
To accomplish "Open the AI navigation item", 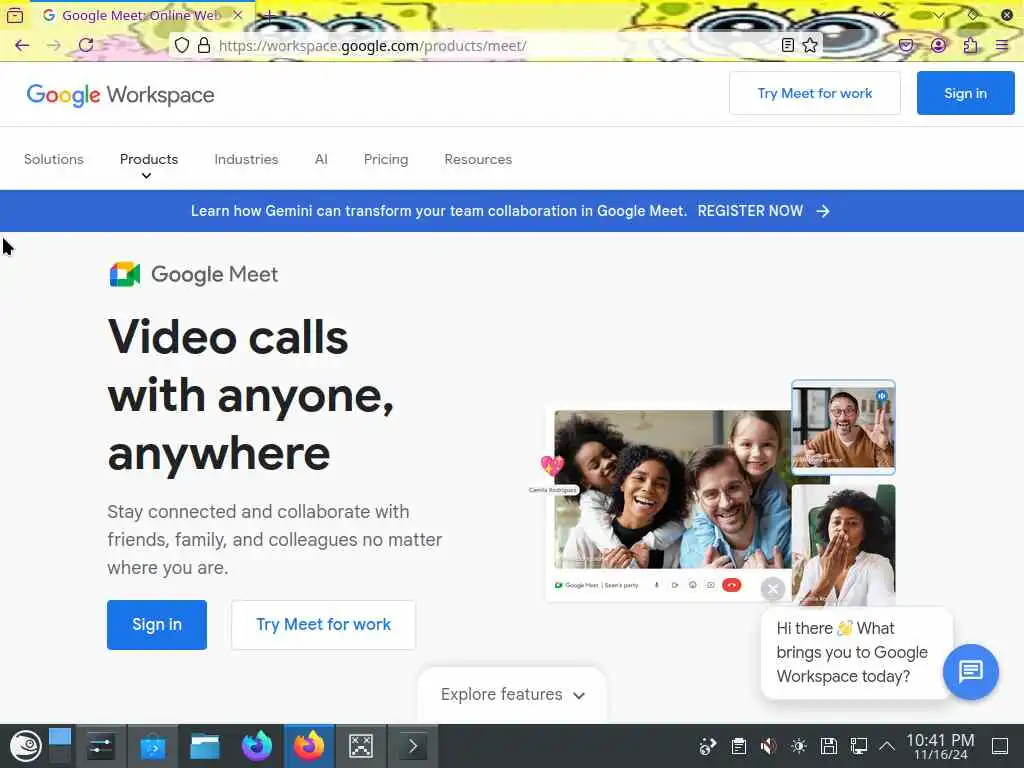I will pyautogui.click(x=321, y=159).
